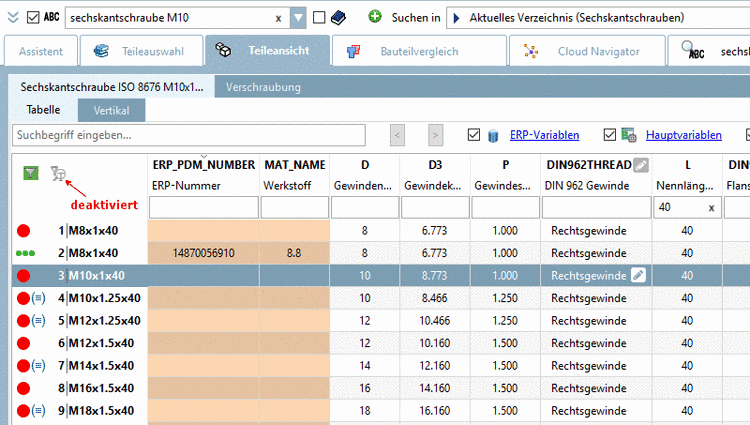Open the Cloud Navigator tab
This screenshot has width=750, height=425.
click(587, 51)
